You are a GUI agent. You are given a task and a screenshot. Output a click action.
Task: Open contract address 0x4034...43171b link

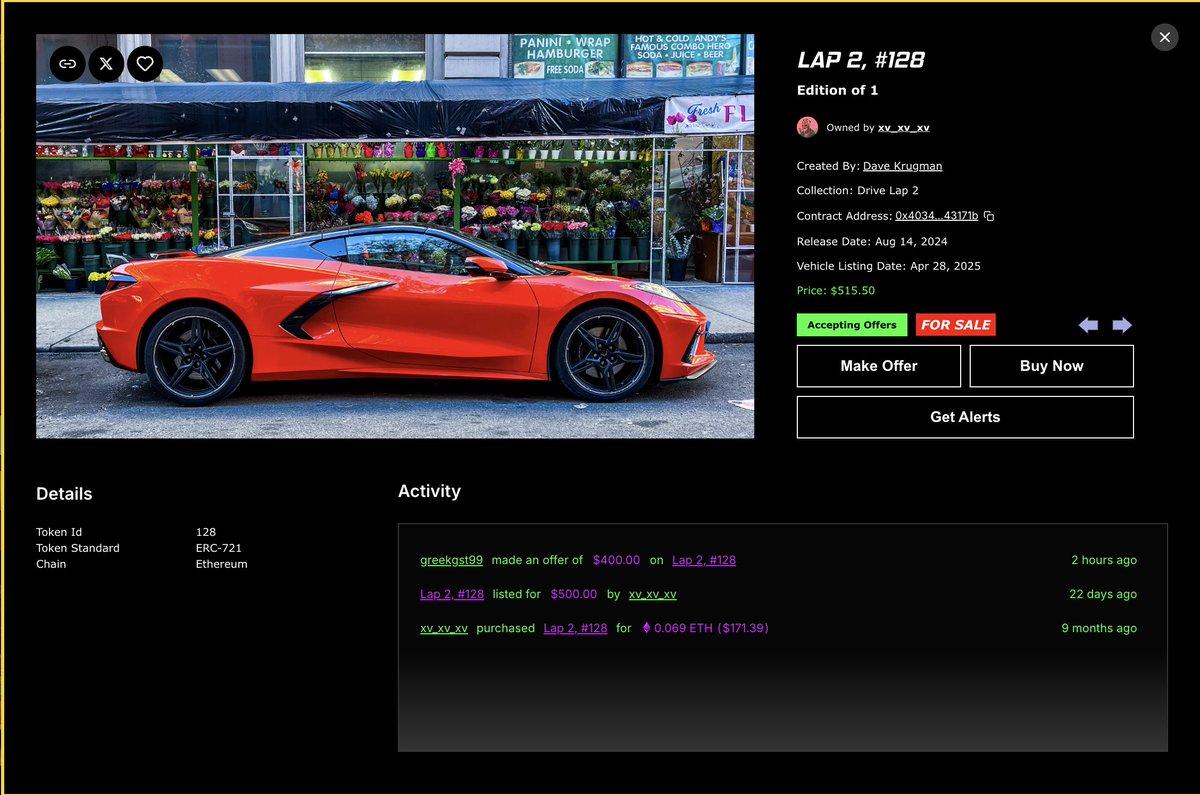936,216
